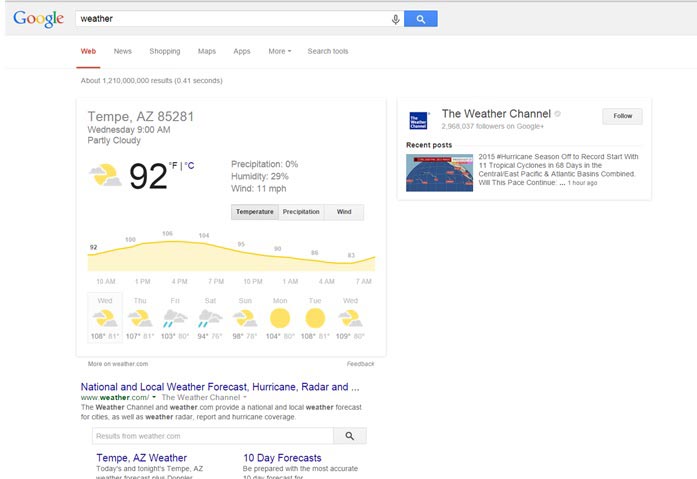Open the Google logo homepage

click(38, 19)
